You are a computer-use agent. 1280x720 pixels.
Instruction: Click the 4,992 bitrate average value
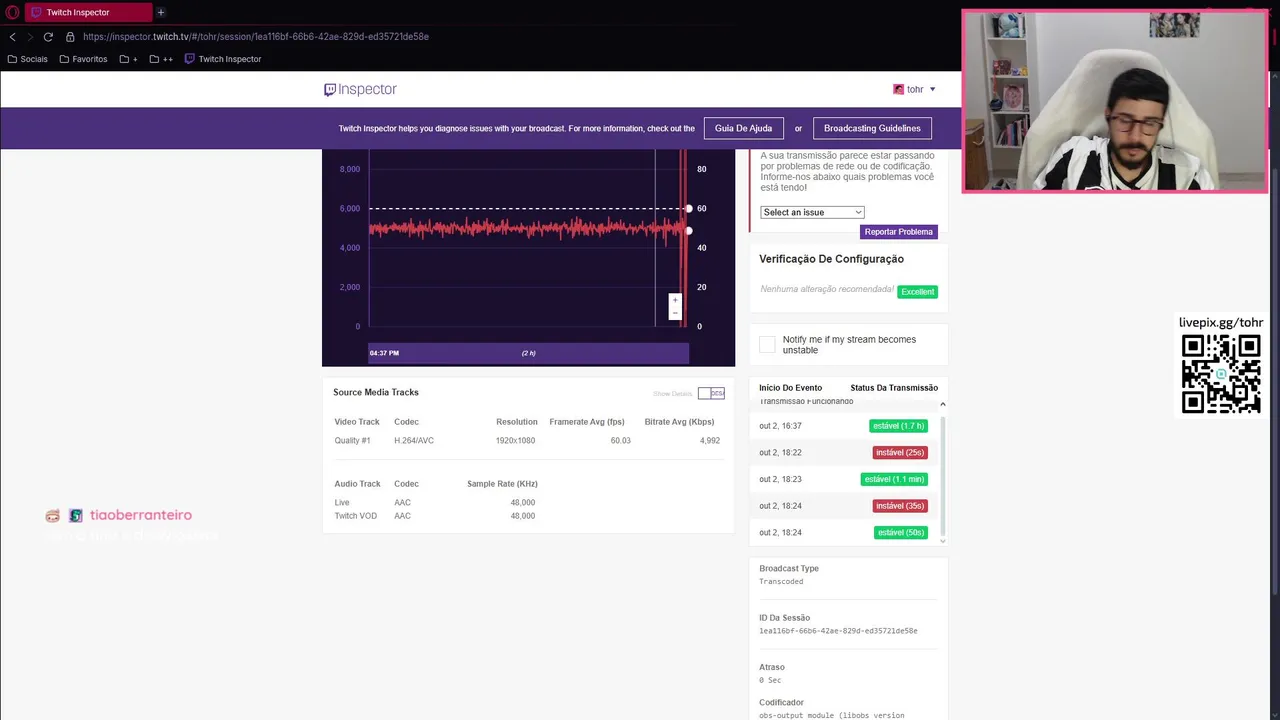pyautogui.click(x=710, y=441)
